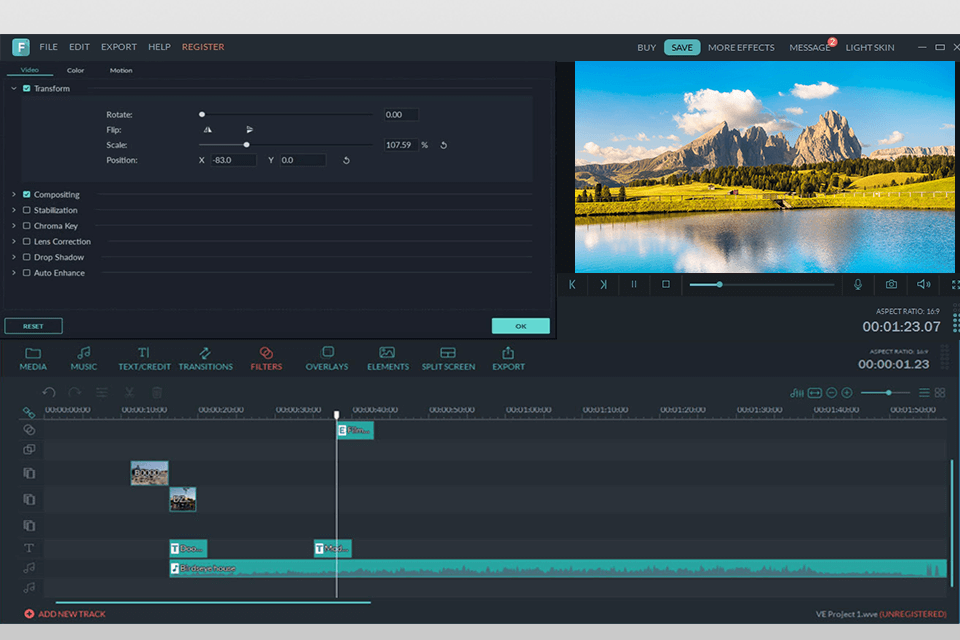The width and height of the screenshot is (960, 640).
Task: Switch to the Color tab
Action: pyautogui.click(x=75, y=70)
